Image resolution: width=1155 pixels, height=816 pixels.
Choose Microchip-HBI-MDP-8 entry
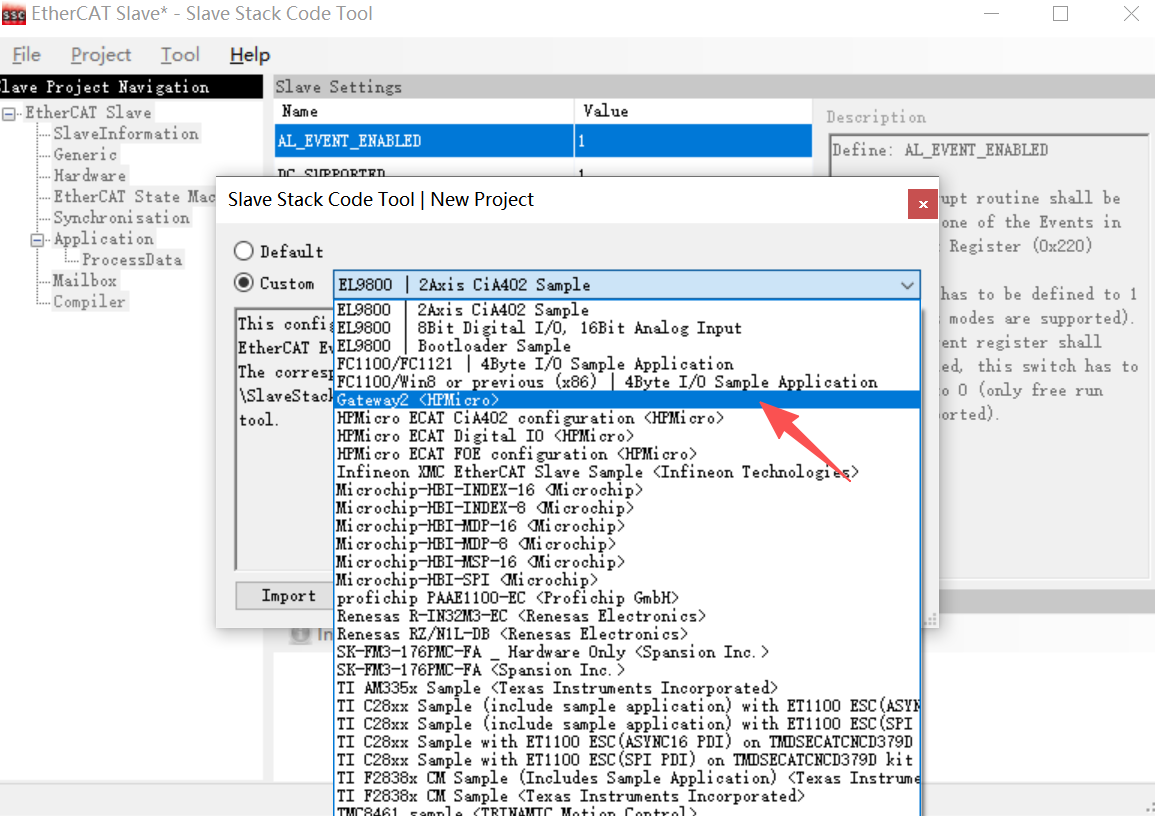tap(627, 544)
